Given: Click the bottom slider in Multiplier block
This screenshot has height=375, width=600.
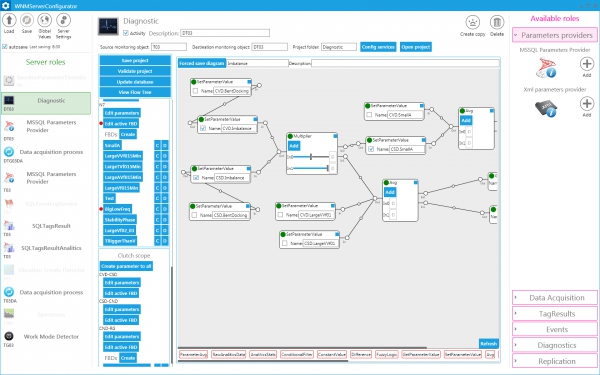Looking at the screenshot, I should (x=311, y=168).
